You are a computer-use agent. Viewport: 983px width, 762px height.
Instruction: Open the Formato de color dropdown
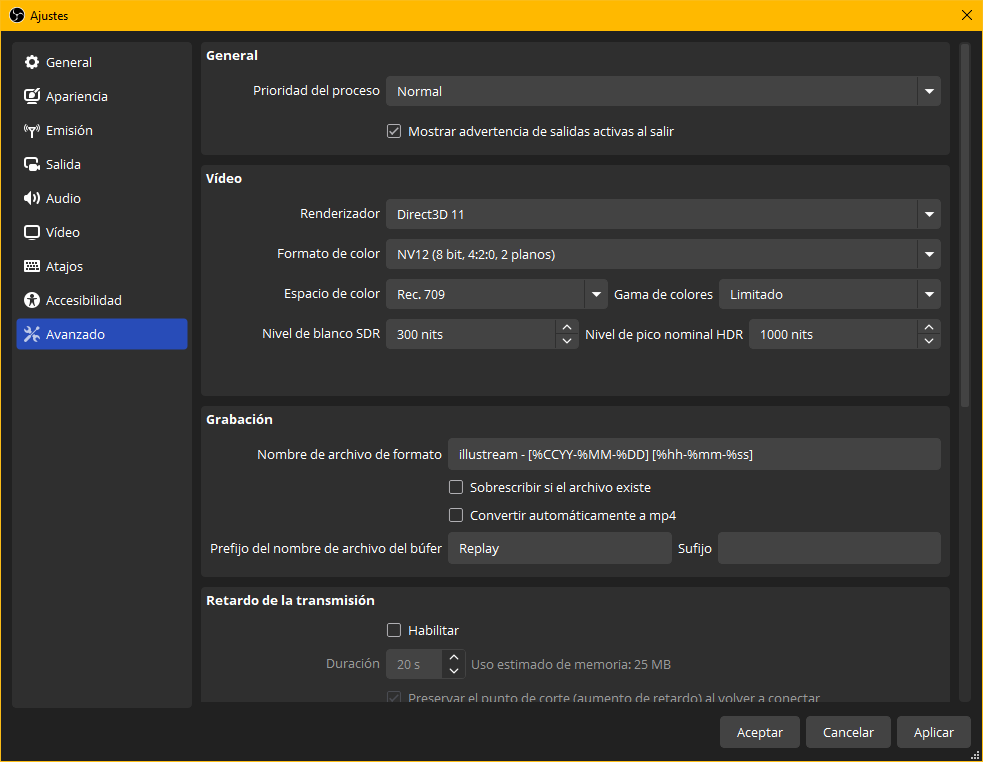click(x=663, y=254)
